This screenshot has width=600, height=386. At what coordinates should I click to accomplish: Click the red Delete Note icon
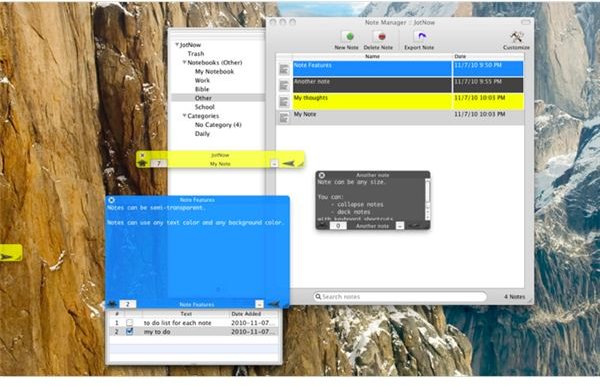tap(382, 36)
